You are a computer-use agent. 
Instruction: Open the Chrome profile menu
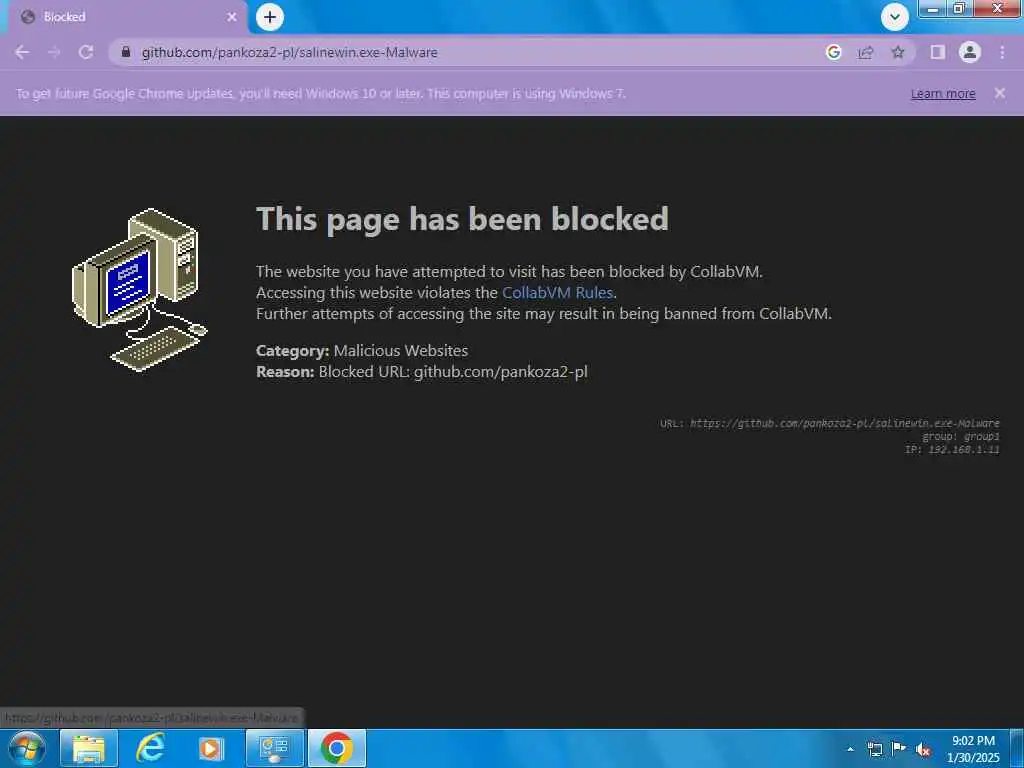click(970, 52)
